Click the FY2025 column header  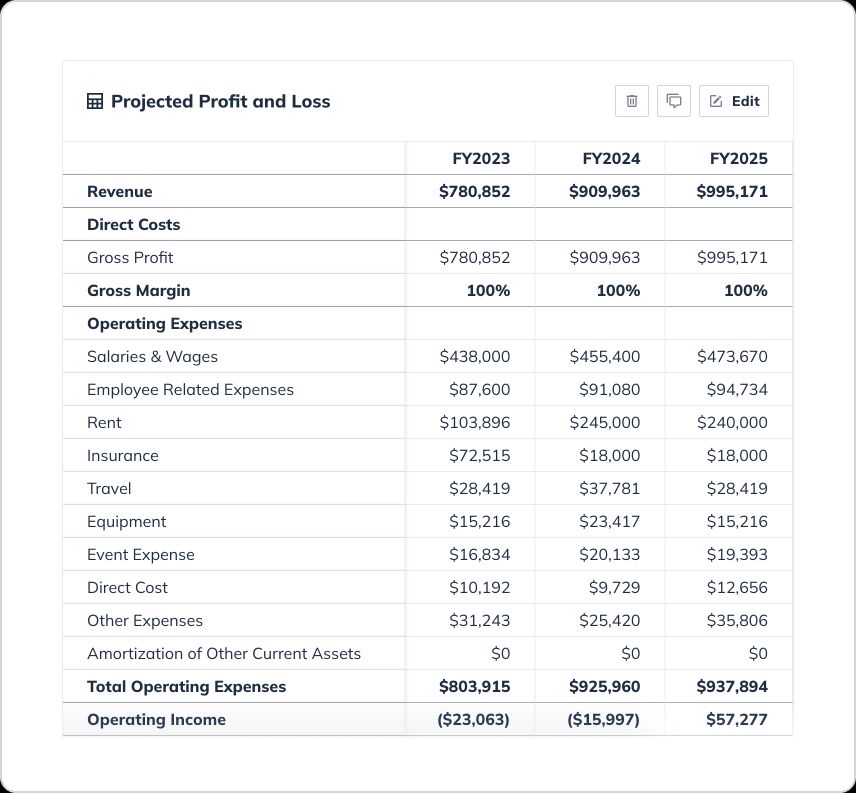(x=739, y=158)
